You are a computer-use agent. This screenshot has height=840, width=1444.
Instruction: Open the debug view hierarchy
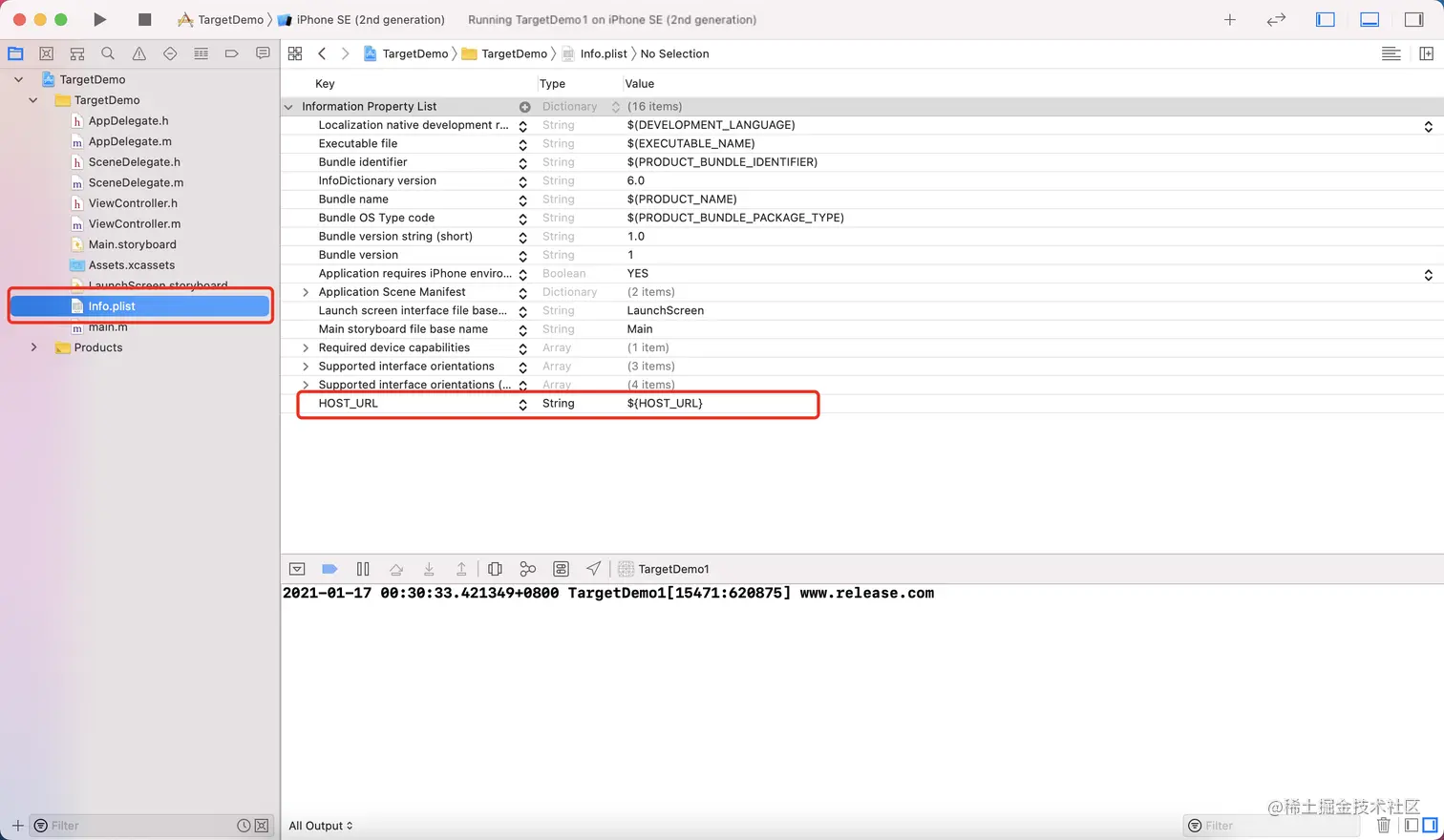click(495, 569)
